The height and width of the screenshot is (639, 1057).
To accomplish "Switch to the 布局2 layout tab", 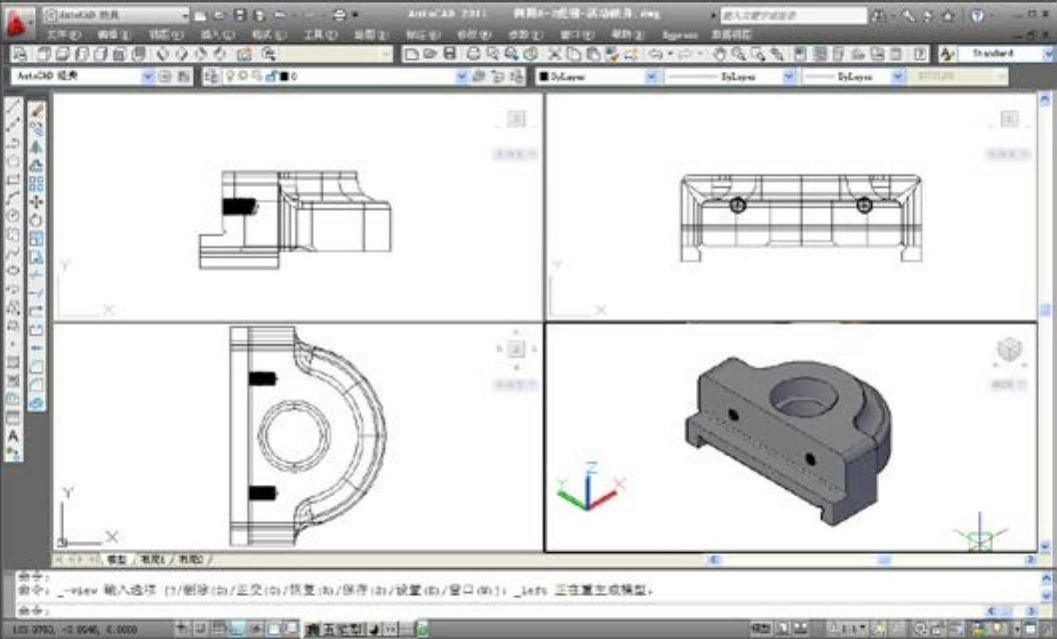I will pos(191,559).
